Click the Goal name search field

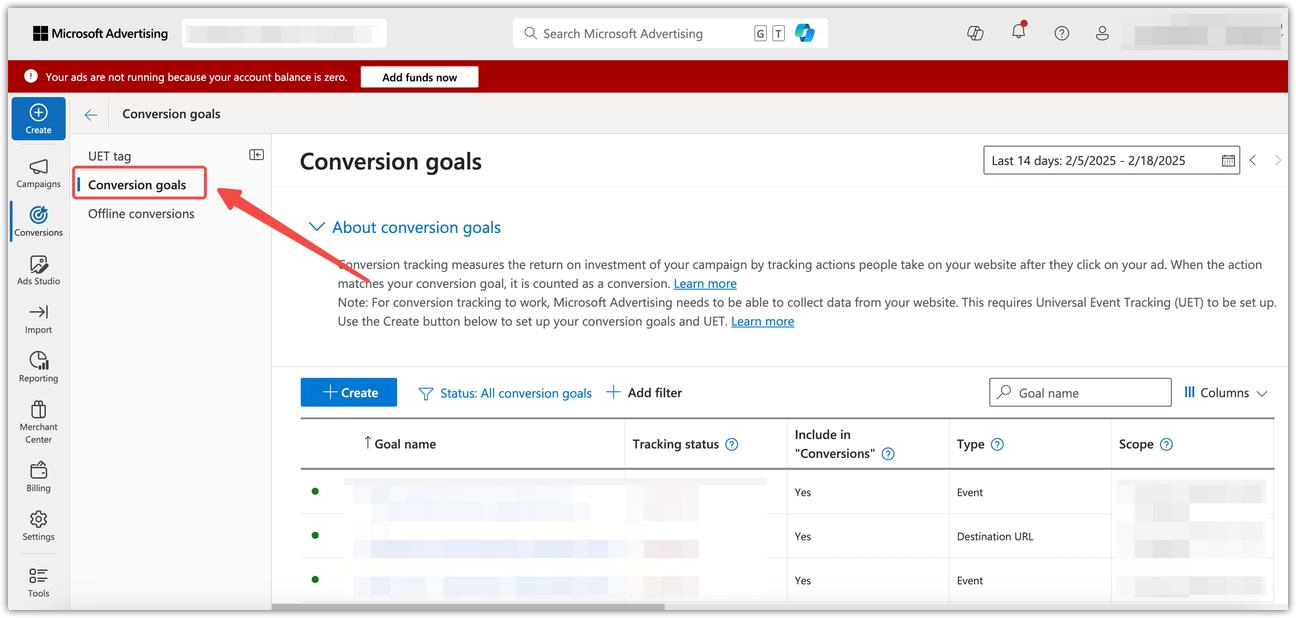(x=1080, y=393)
